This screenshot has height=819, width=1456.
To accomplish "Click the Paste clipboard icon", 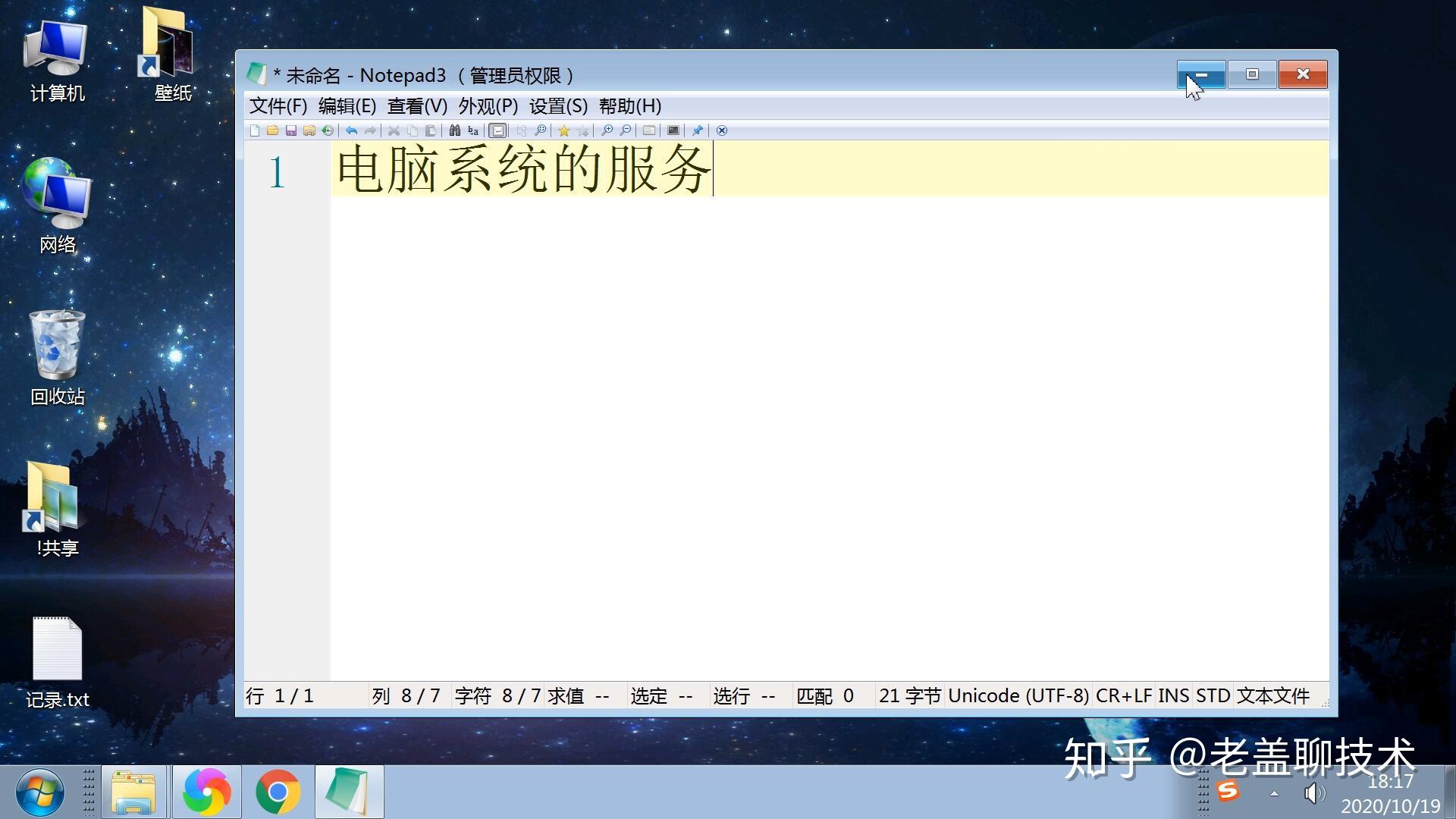I will tap(431, 130).
